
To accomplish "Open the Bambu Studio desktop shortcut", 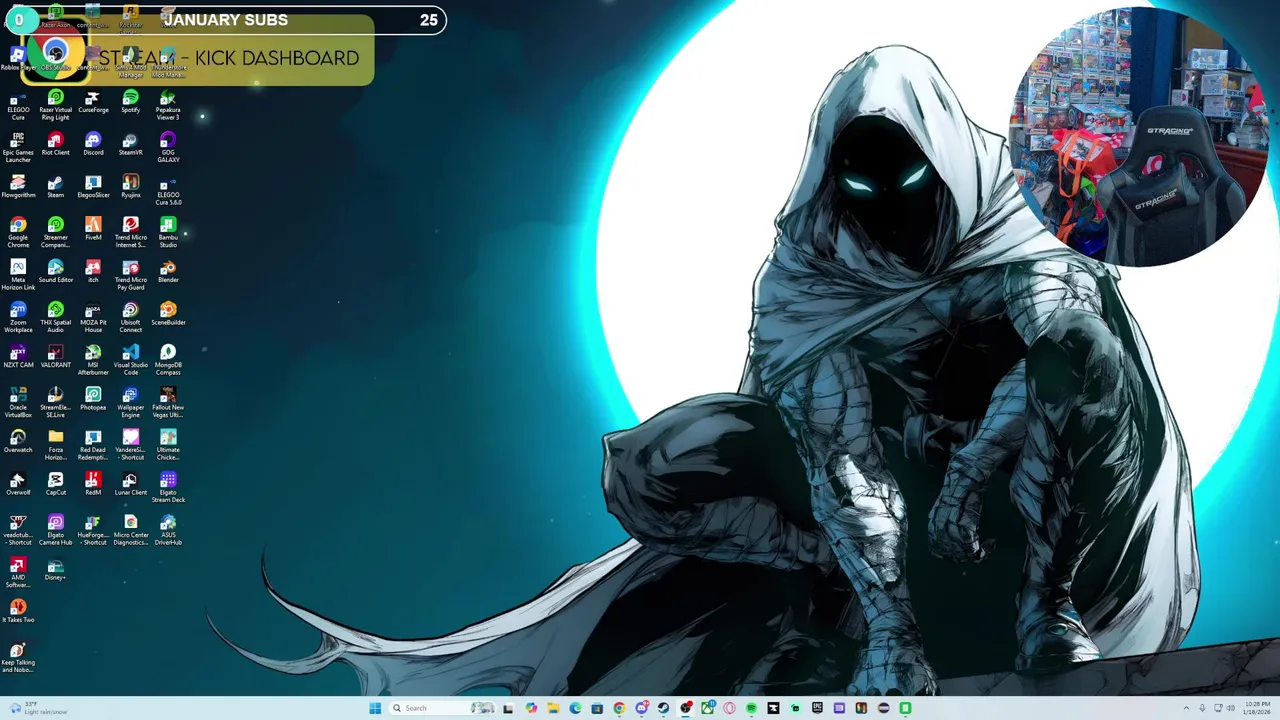I will [168, 232].
